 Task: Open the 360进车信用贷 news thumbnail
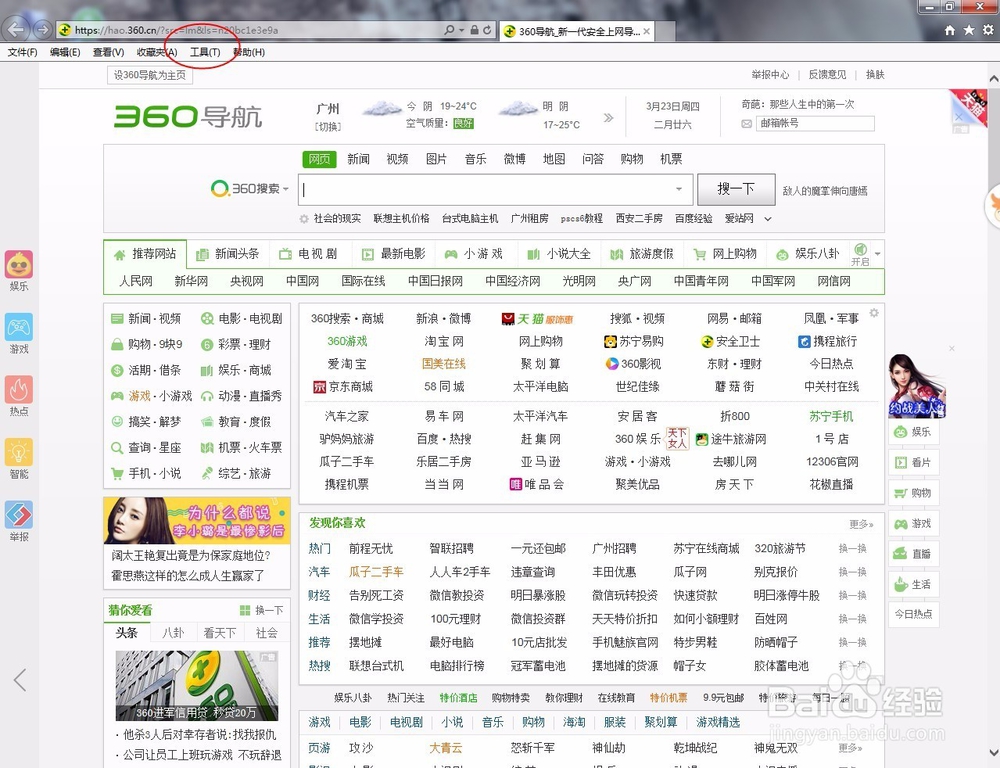(x=196, y=686)
